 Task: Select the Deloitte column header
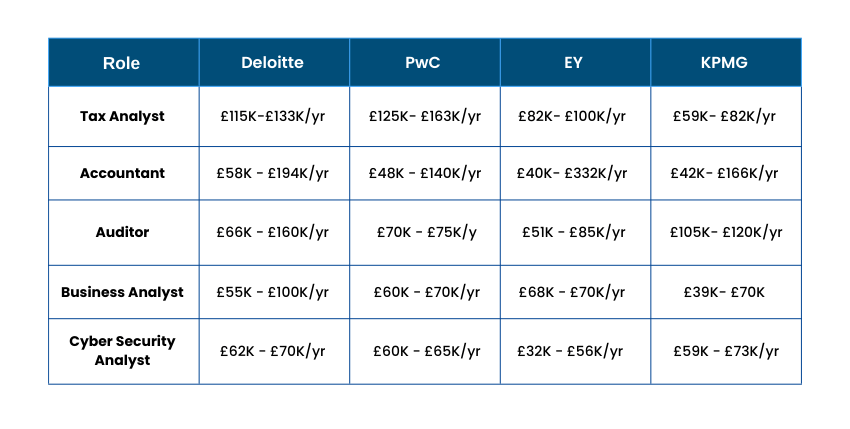(x=272, y=63)
